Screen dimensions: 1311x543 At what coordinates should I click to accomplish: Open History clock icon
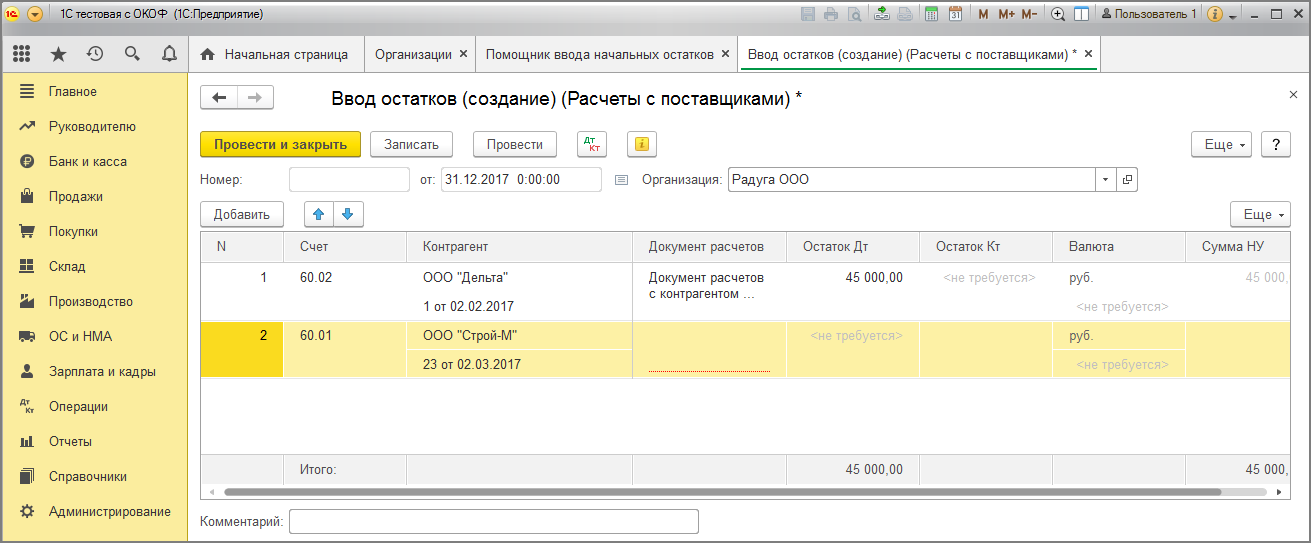tap(95, 54)
